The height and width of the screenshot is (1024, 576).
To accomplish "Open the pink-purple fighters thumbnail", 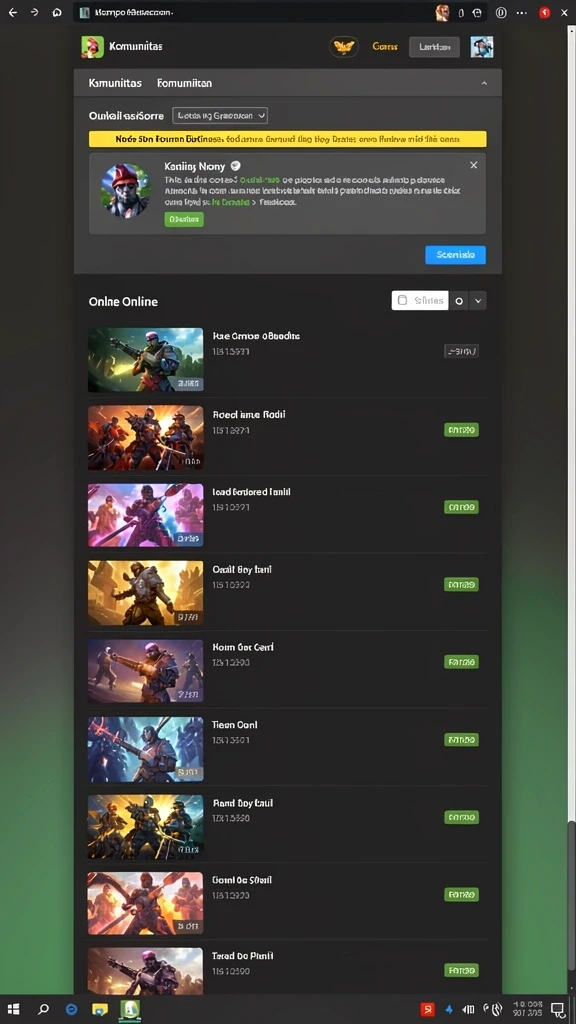I will click(146, 515).
